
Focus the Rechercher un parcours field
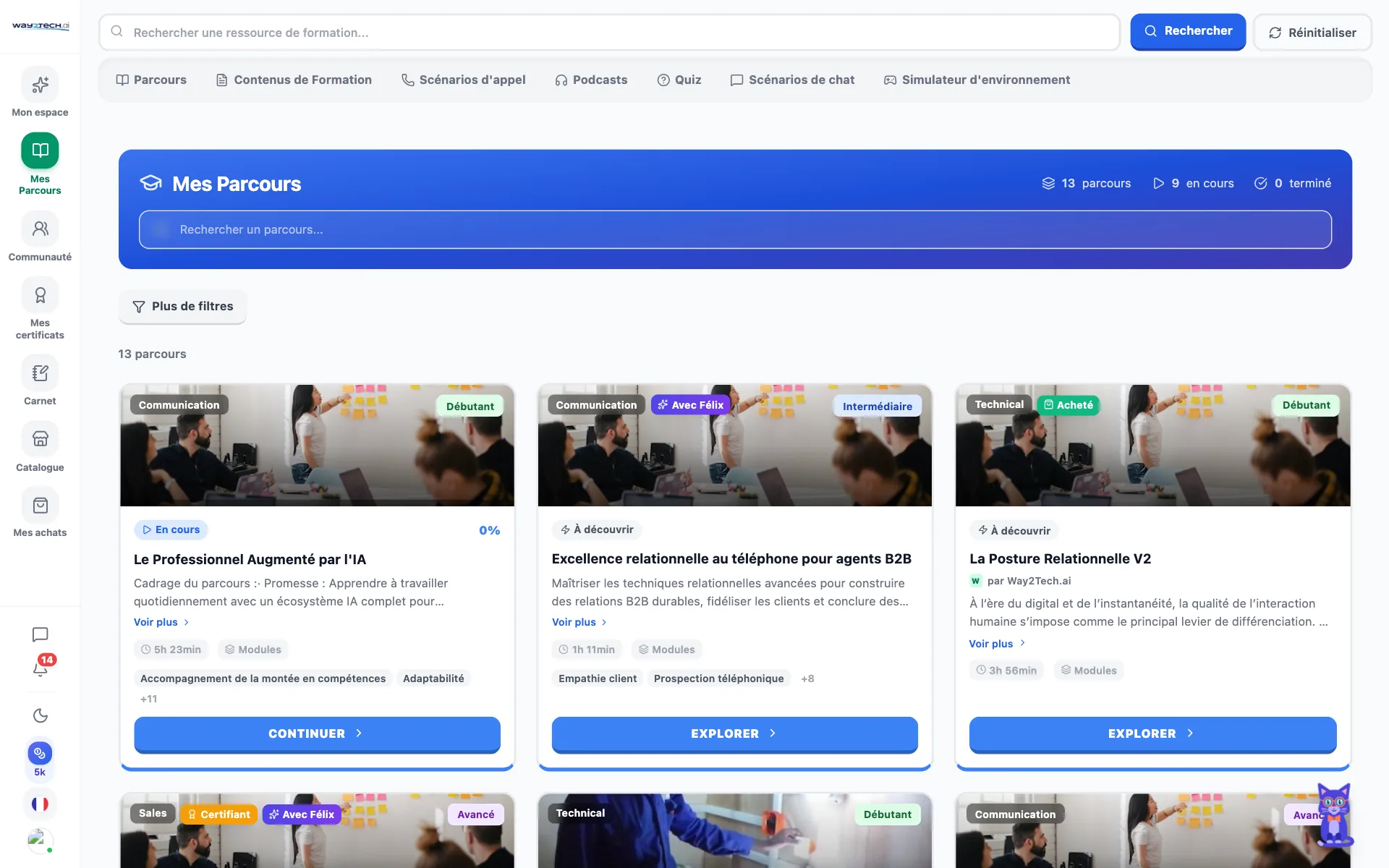pyautogui.click(x=735, y=229)
